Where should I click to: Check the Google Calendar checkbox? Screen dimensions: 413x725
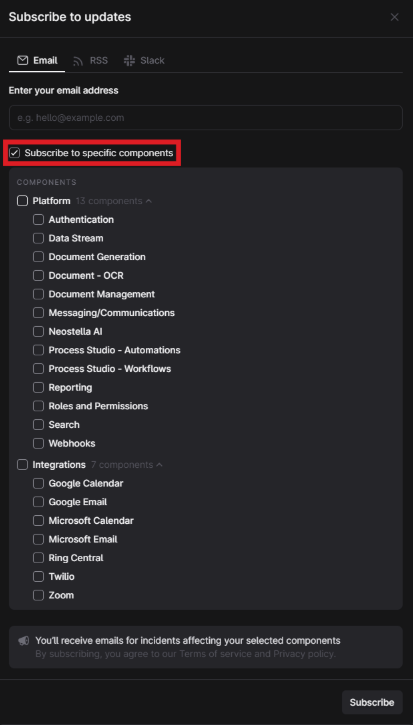tap(38, 483)
